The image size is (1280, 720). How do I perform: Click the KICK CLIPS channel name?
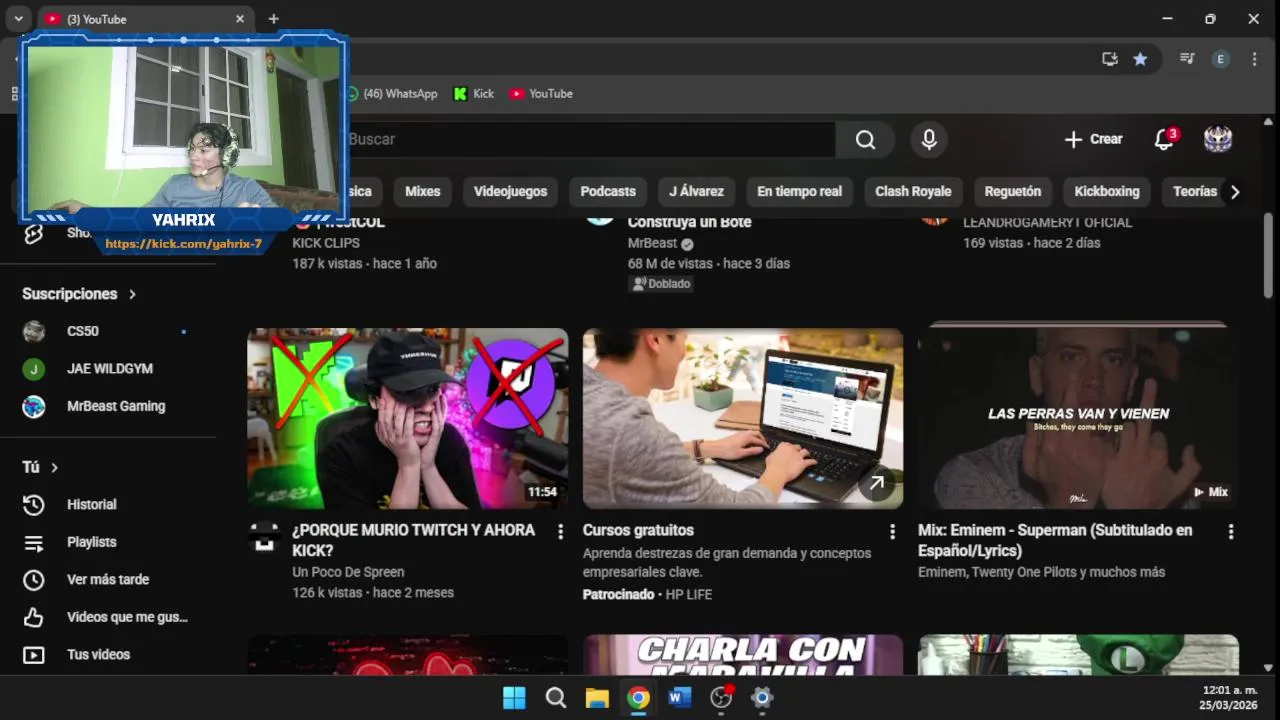coord(326,243)
